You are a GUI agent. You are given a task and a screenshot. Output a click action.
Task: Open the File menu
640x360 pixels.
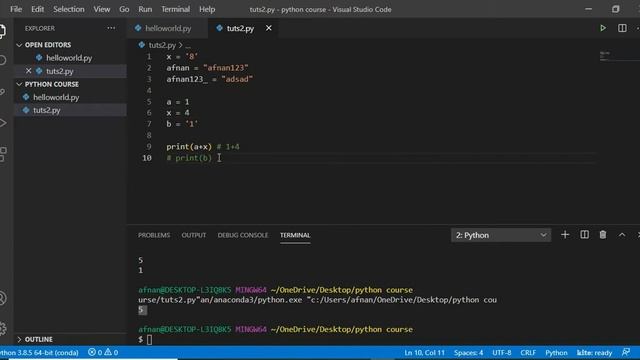(16, 9)
